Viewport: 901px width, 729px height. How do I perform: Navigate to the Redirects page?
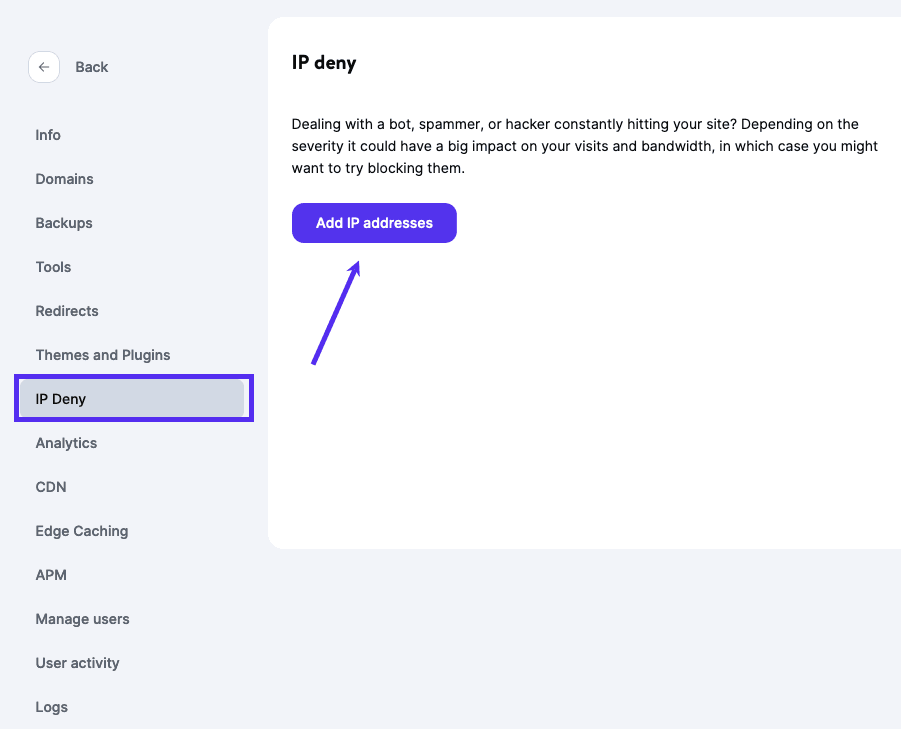coord(67,311)
